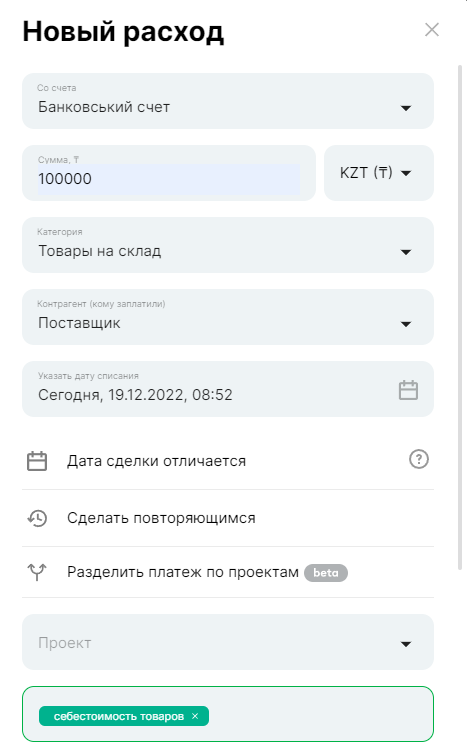The image size is (467, 753).
Task: Open the Проект dropdown
Action: (228, 642)
